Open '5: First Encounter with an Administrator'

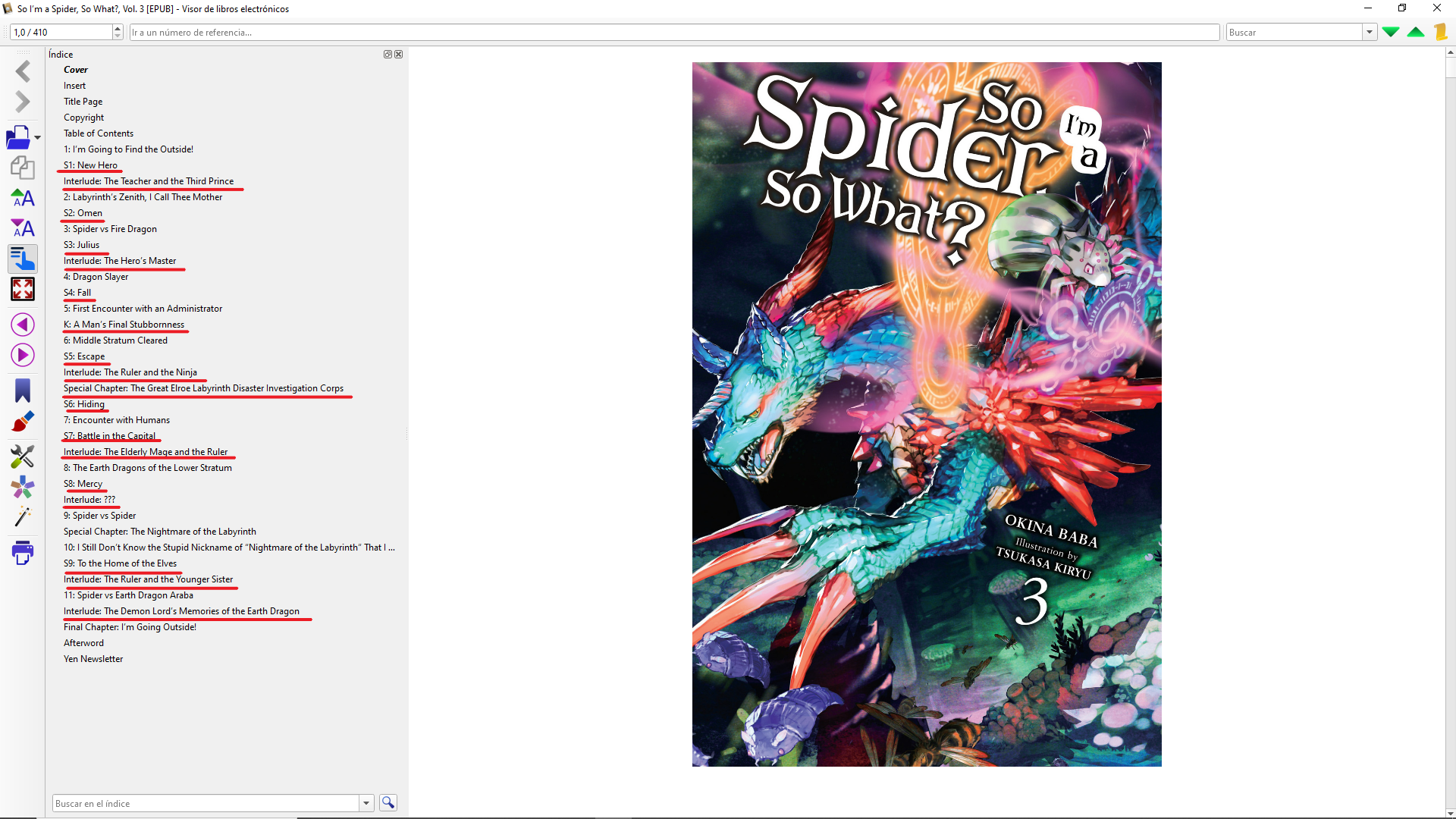[143, 309]
